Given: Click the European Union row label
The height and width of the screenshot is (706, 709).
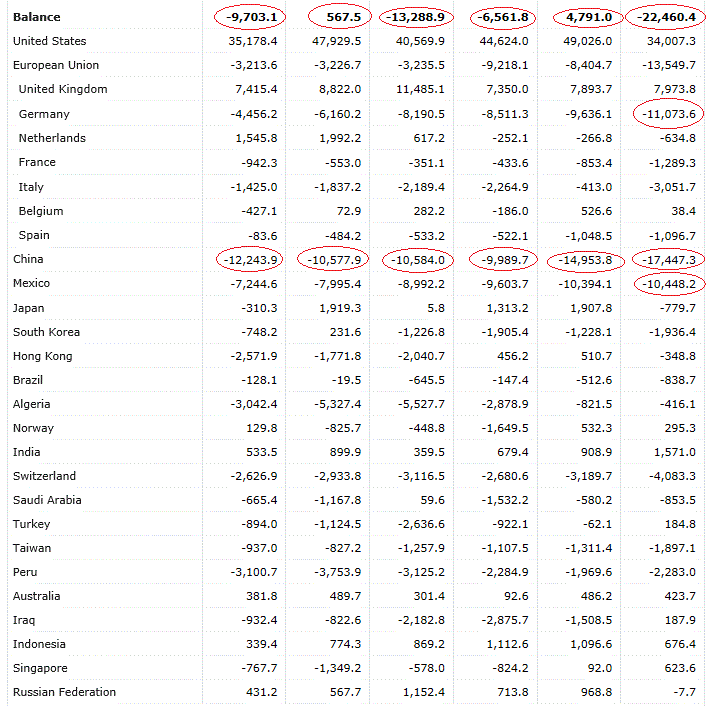Looking at the screenshot, I should tap(57, 65).
